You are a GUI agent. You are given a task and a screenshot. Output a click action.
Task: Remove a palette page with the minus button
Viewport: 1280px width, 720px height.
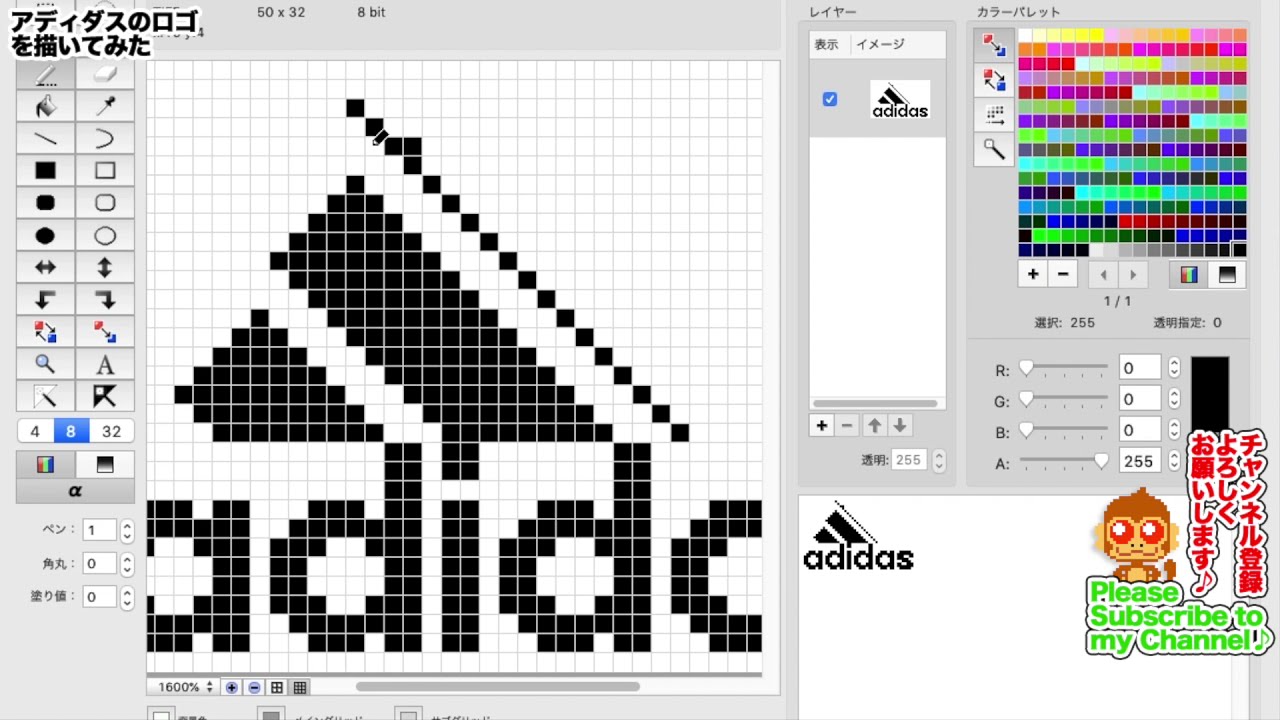tap(1062, 274)
